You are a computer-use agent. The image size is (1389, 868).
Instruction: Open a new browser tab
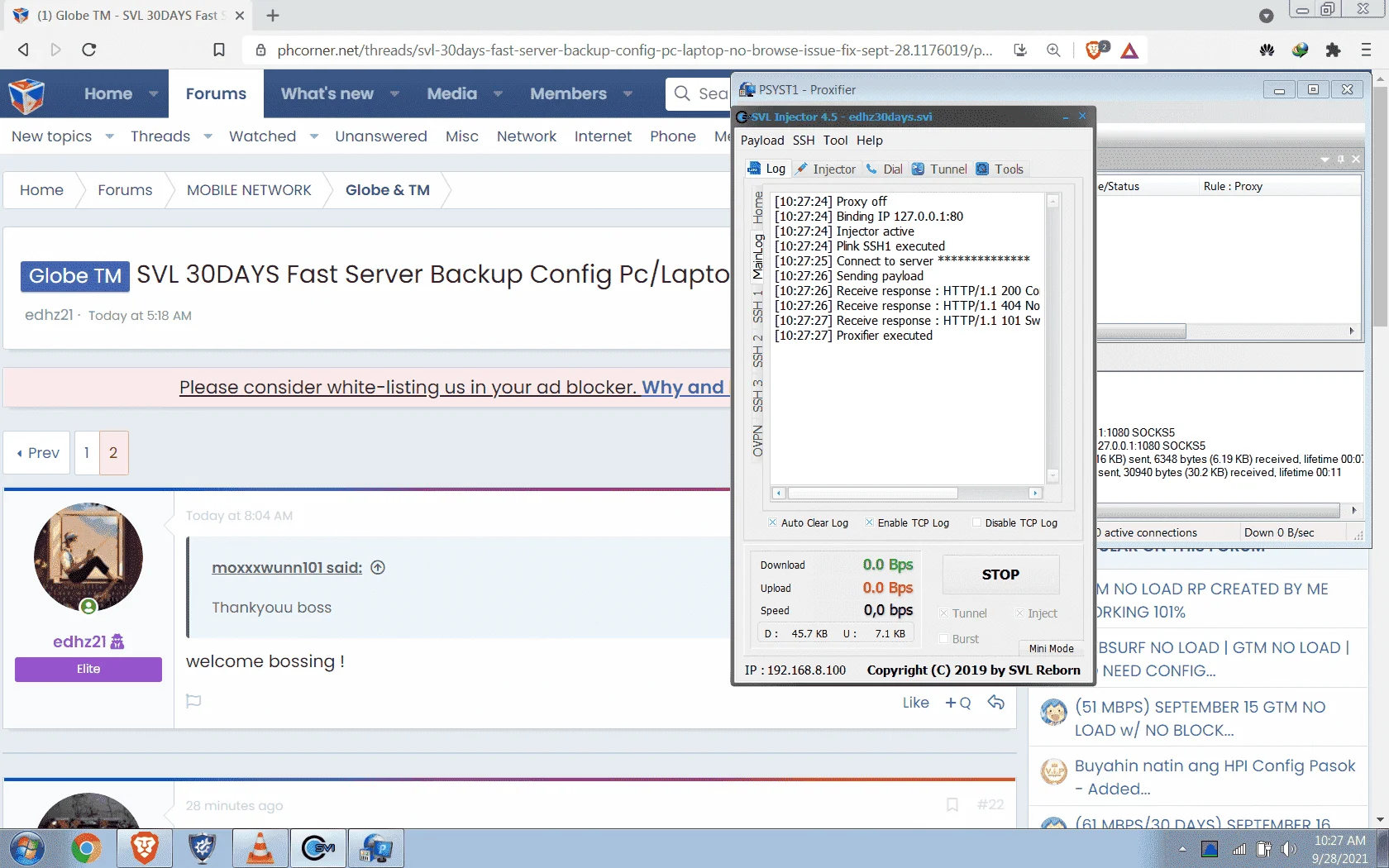273,15
